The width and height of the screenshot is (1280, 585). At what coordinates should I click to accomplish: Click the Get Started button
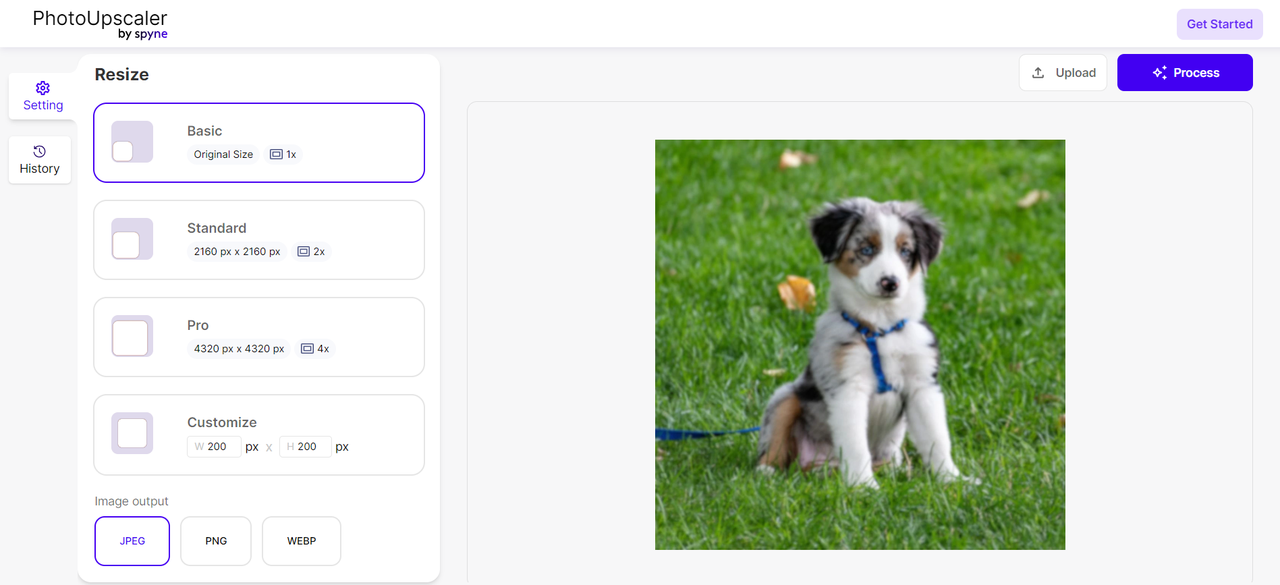click(1219, 24)
